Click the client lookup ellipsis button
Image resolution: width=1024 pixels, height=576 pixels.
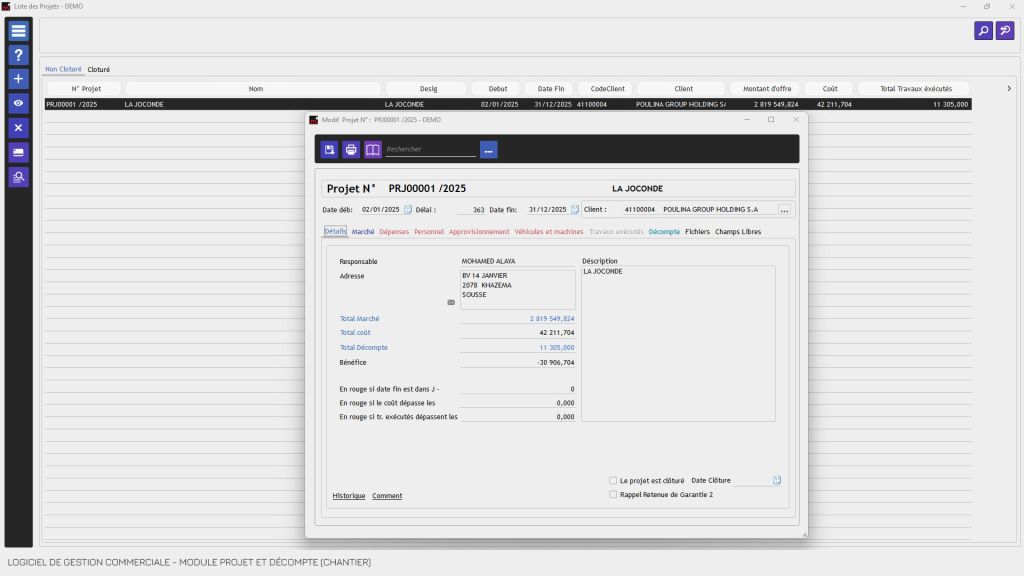[x=785, y=210]
